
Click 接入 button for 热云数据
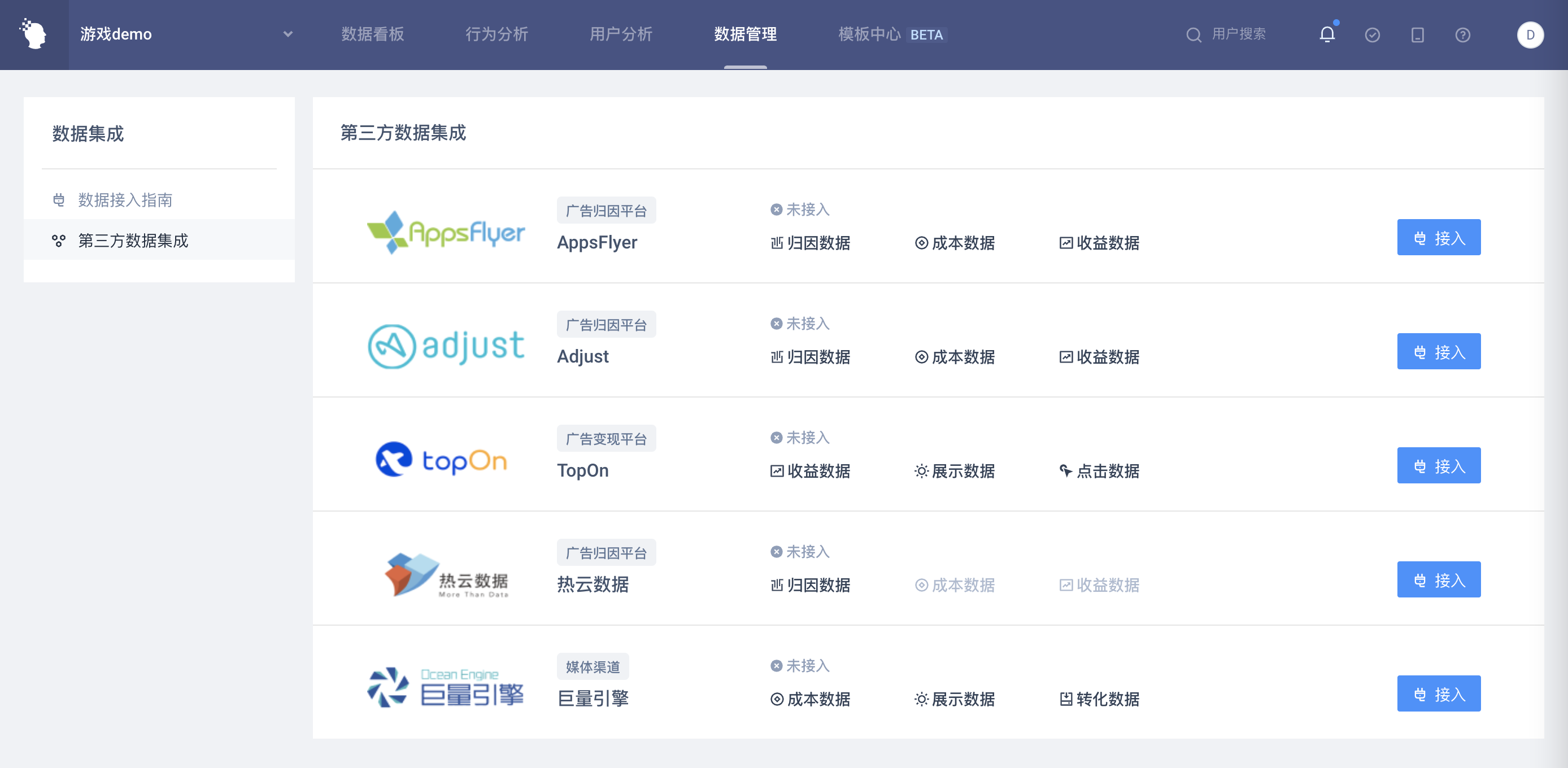pos(1438,580)
